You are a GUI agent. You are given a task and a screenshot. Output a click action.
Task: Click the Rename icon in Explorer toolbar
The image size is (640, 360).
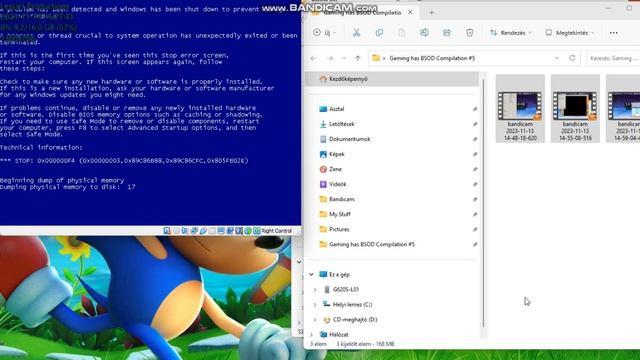(424, 33)
